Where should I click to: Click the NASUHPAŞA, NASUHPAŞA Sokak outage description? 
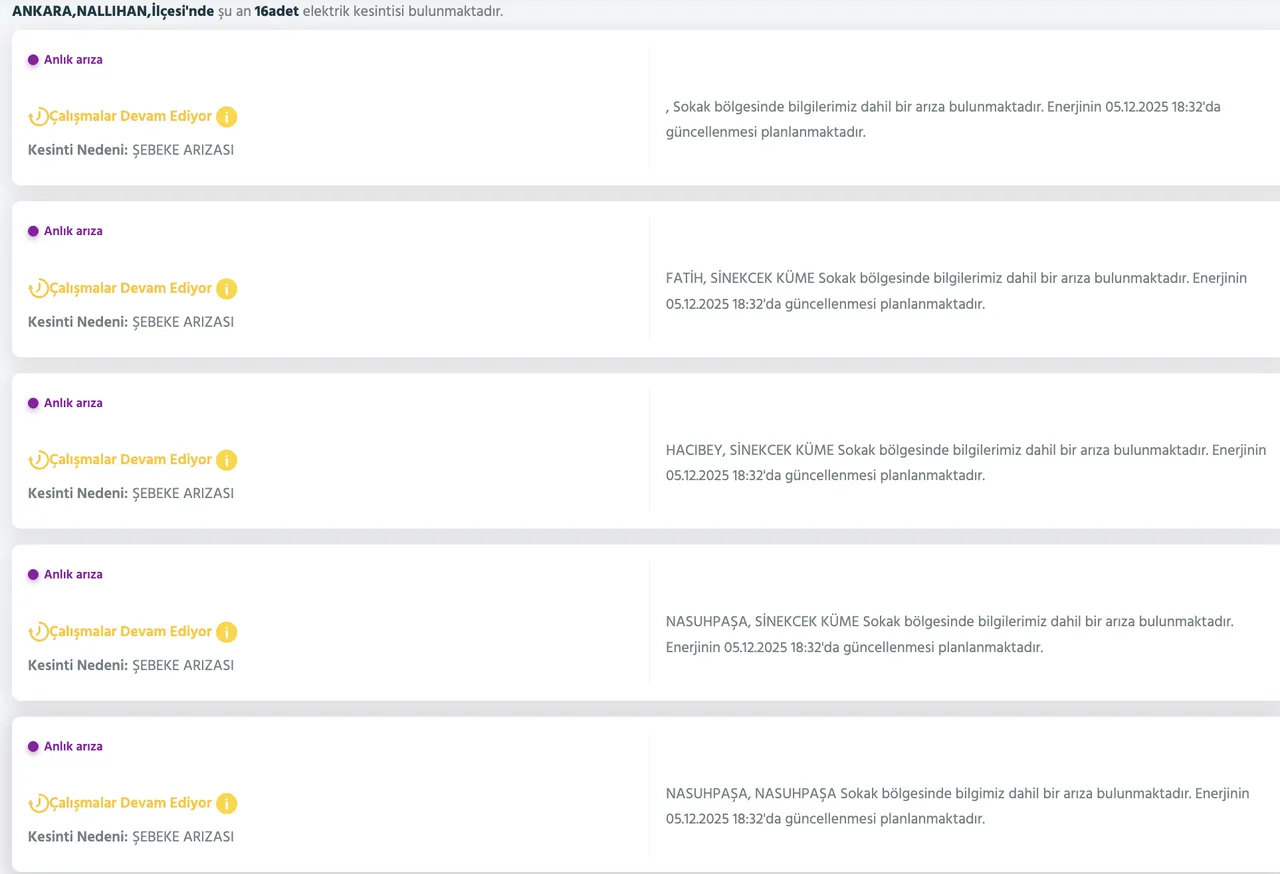tap(957, 806)
